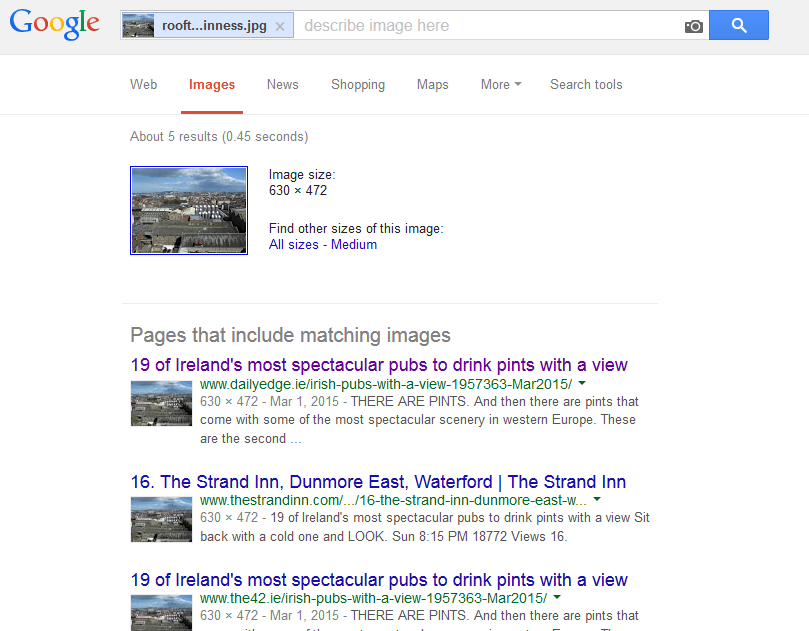Open search by image camera icon
809x631 pixels.
(693, 26)
